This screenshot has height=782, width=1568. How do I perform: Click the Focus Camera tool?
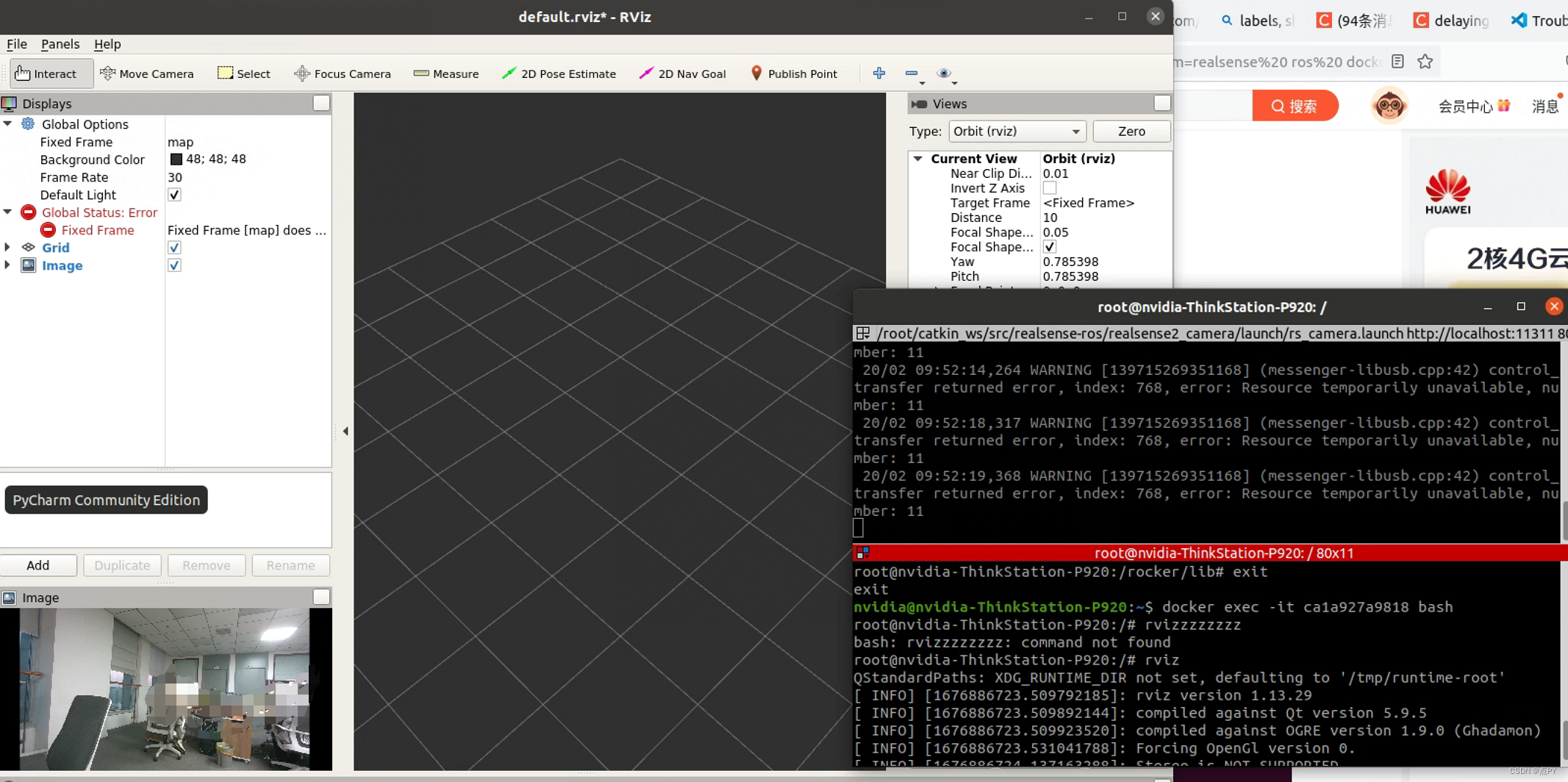coord(342,73)
